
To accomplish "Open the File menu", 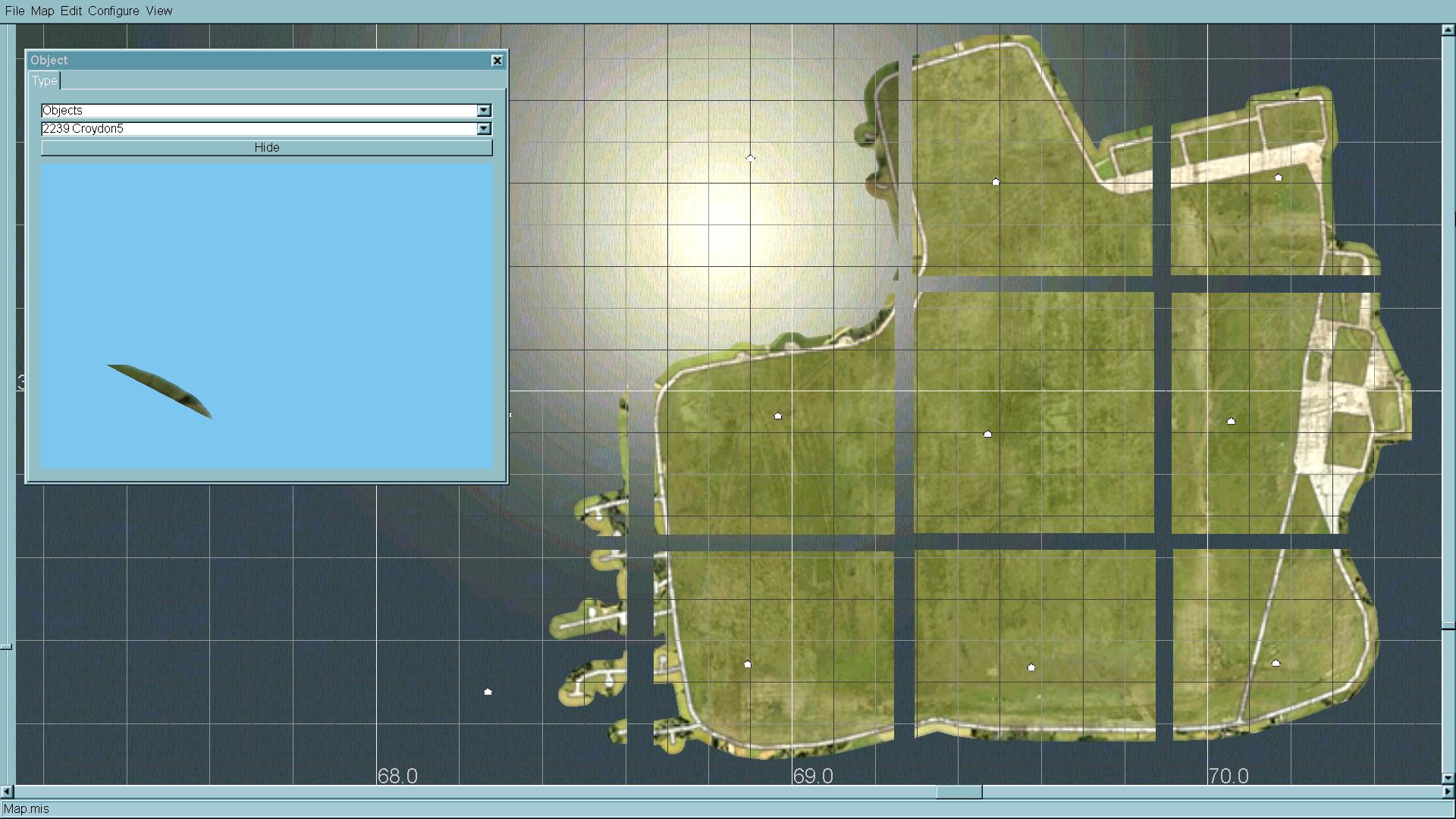I will click(14, 11).
